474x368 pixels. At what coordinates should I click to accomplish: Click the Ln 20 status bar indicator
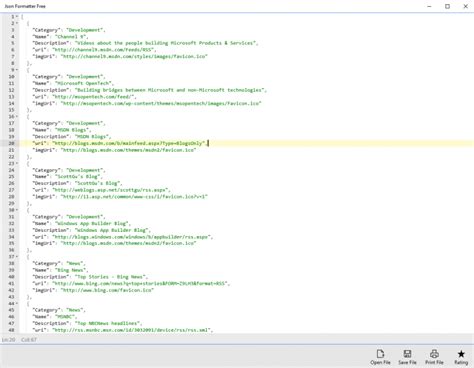(8, 340)
